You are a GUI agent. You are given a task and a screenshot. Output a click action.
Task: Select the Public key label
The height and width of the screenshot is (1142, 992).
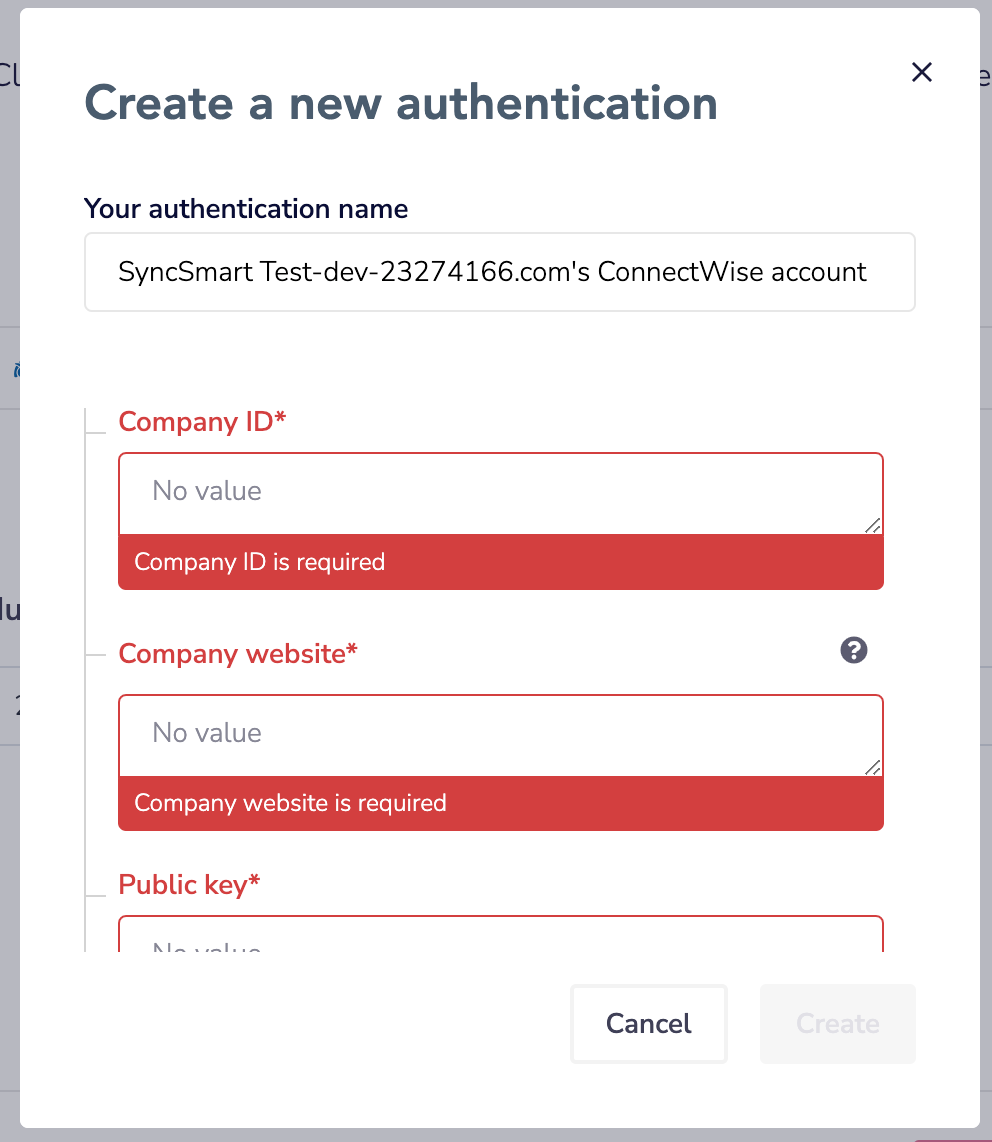pos(189,885)
